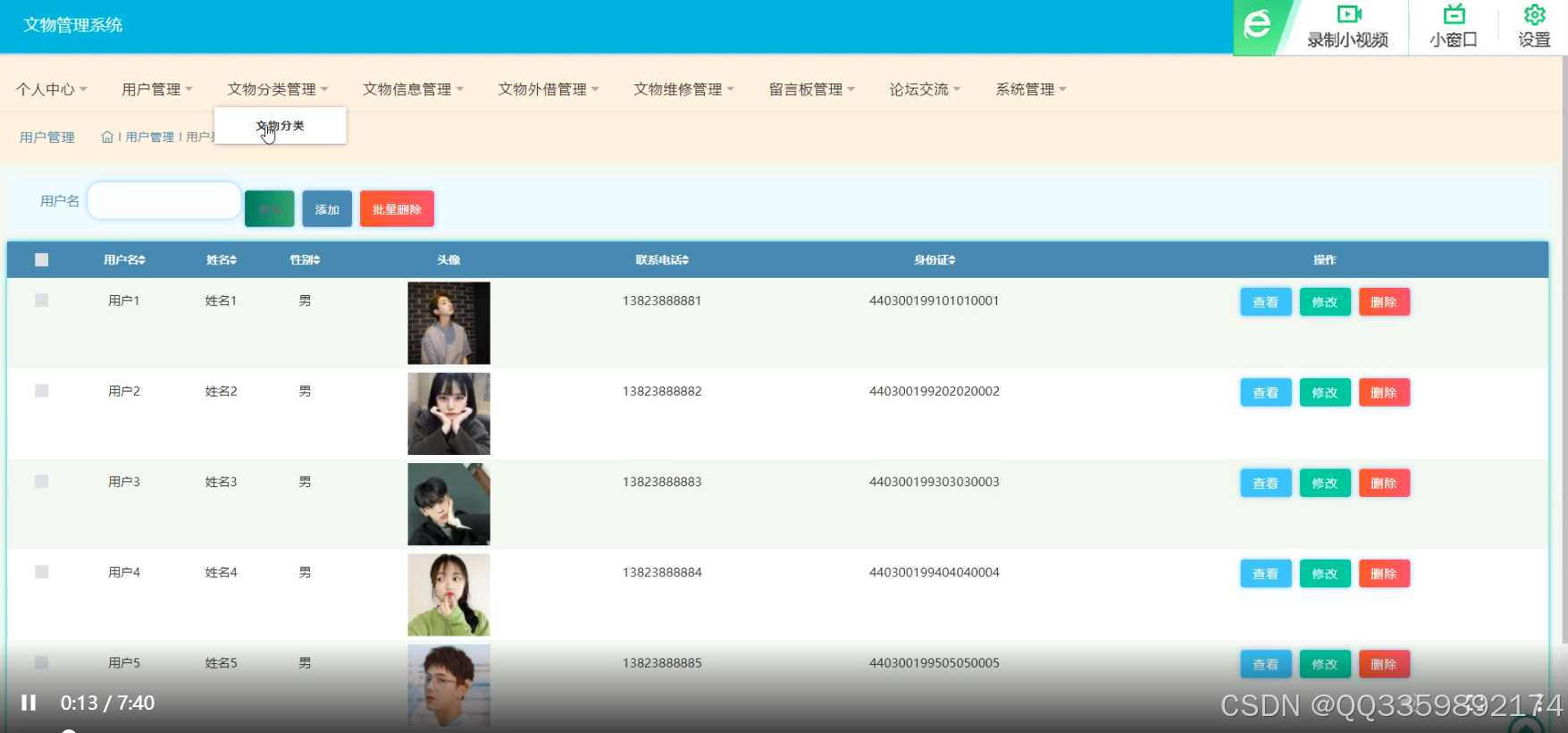Click 修改 for 用户2
1568x733 pixels.
tap(1325, 392)
